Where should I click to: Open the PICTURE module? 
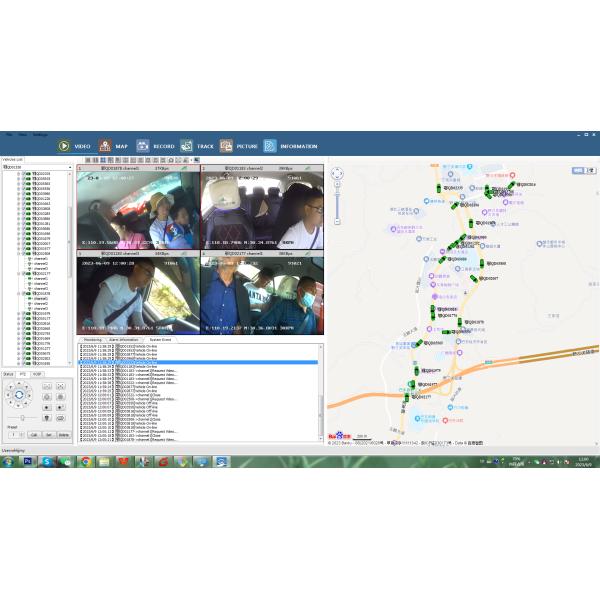click(227, 146)
